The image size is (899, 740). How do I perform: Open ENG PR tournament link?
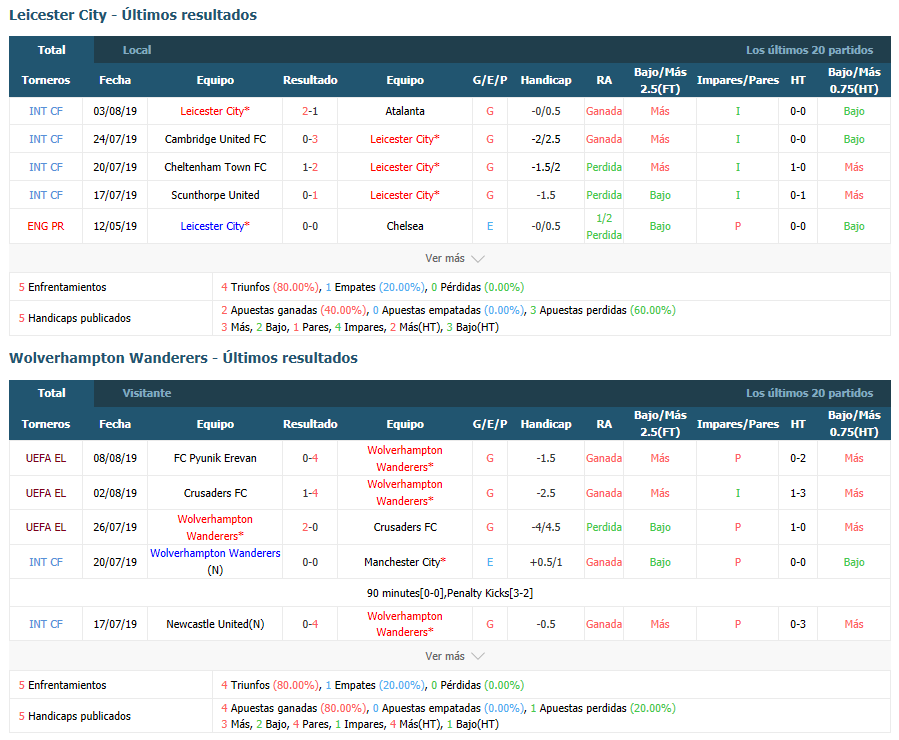point(46,226)
